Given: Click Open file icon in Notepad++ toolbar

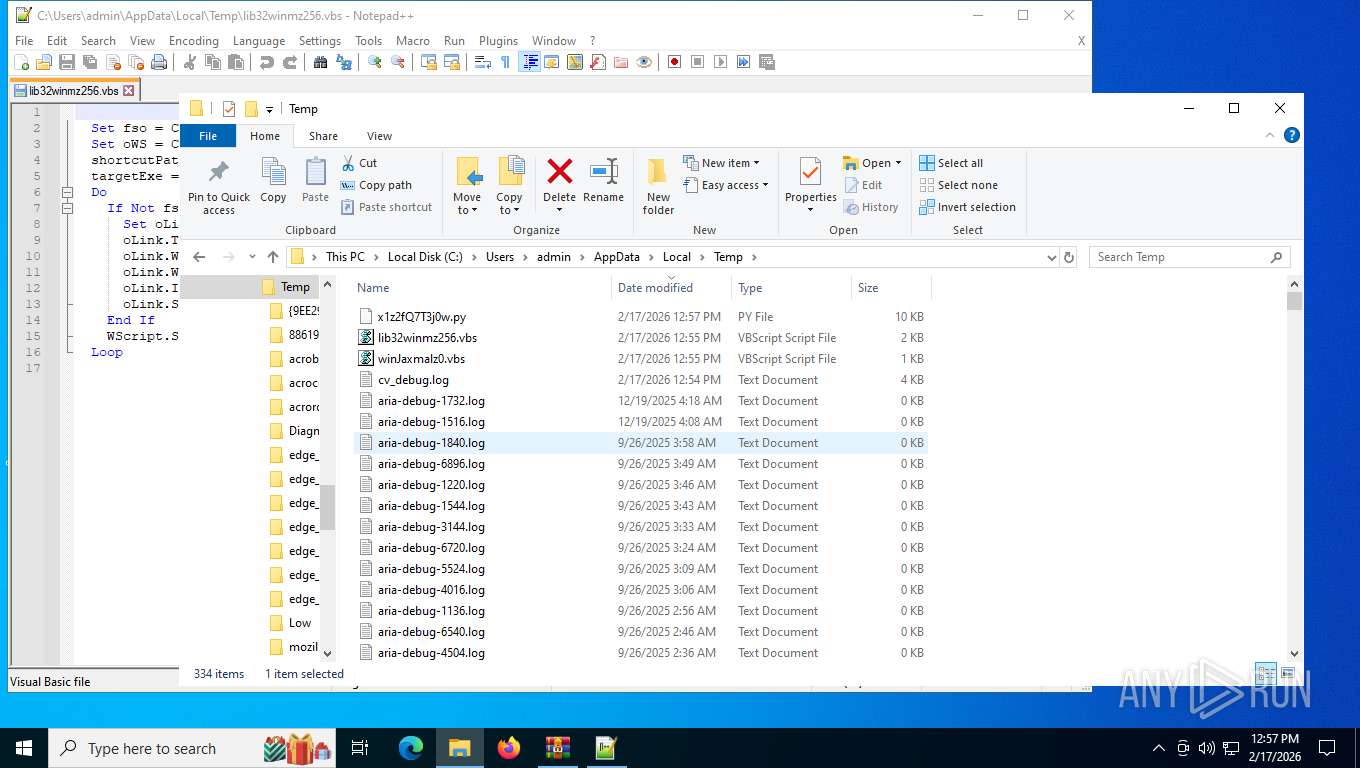Looking at the screenshot, I should [44, 62].
